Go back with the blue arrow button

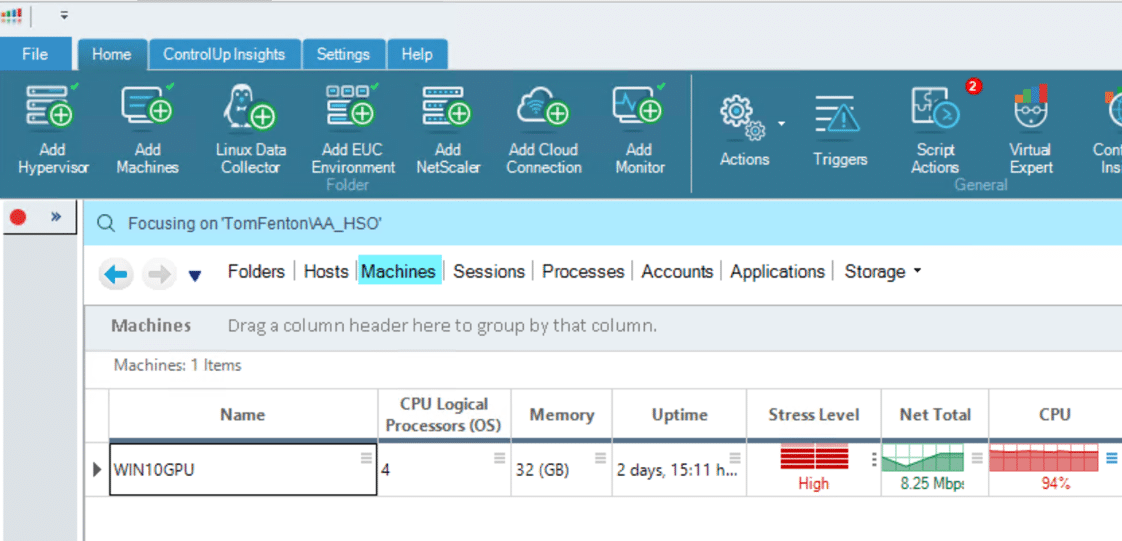click(x=116, y=275)
